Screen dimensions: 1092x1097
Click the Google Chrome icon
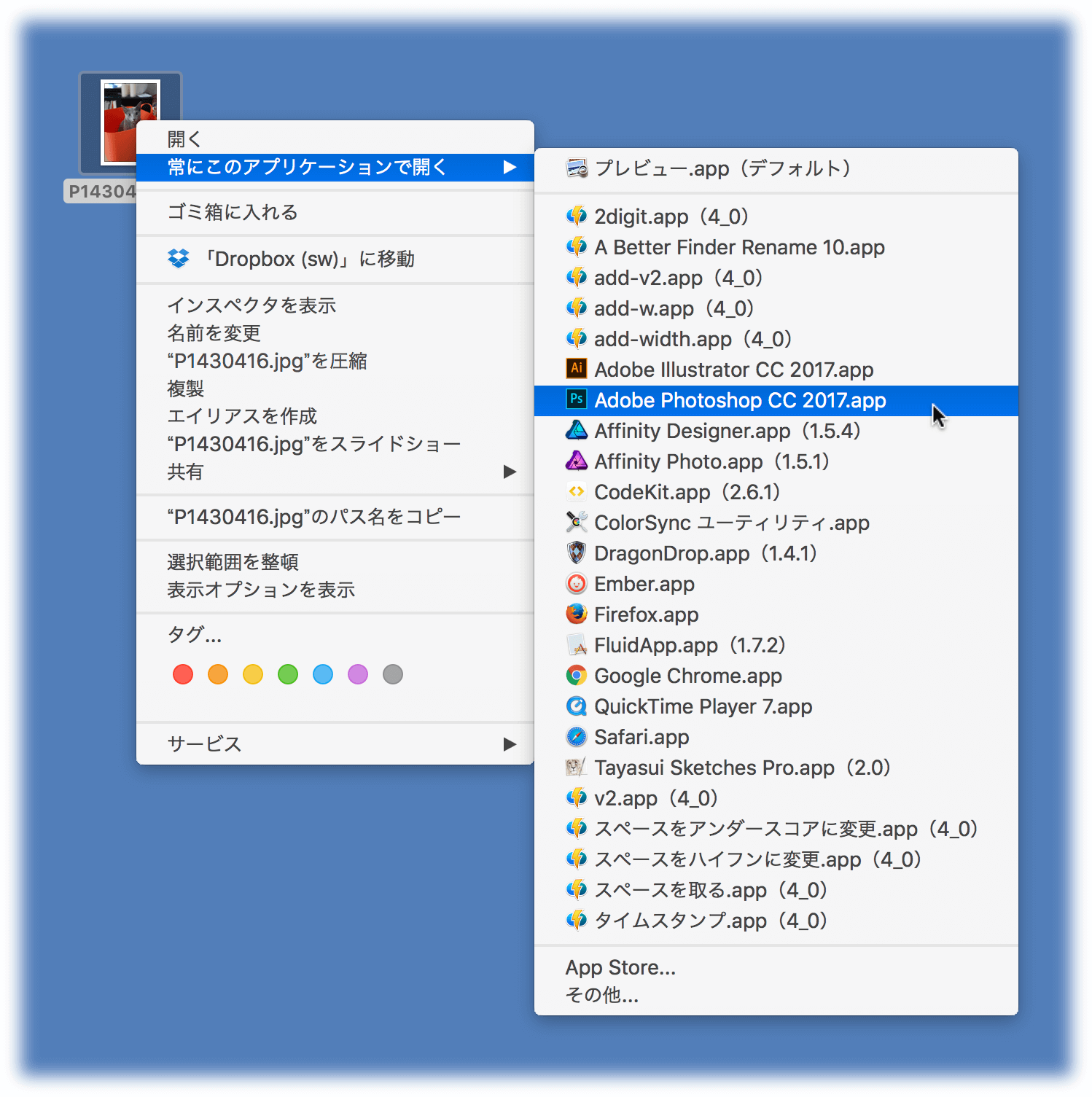(x=577, y=676)
